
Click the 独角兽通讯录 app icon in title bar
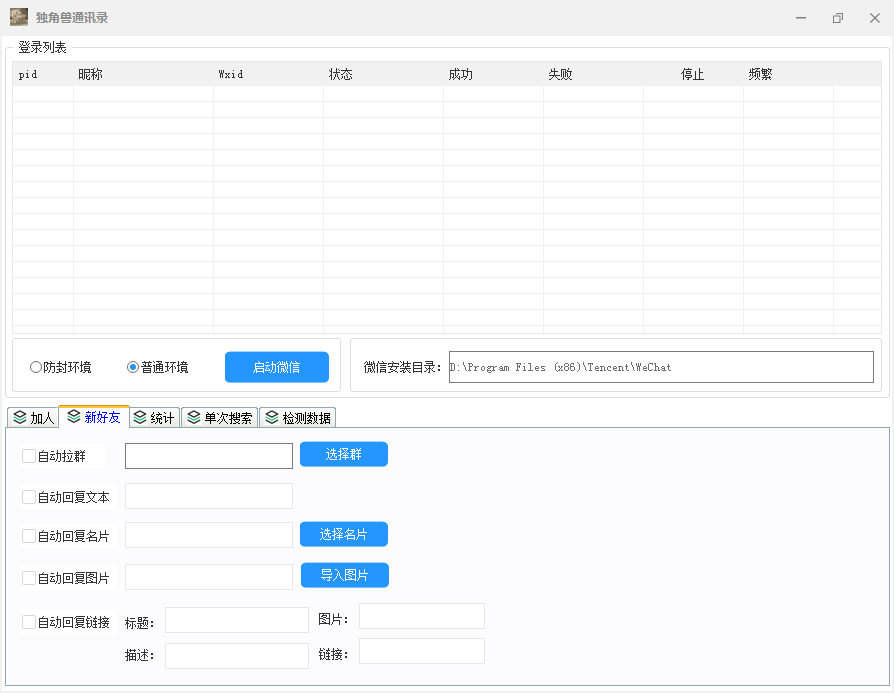coord(19,17)
